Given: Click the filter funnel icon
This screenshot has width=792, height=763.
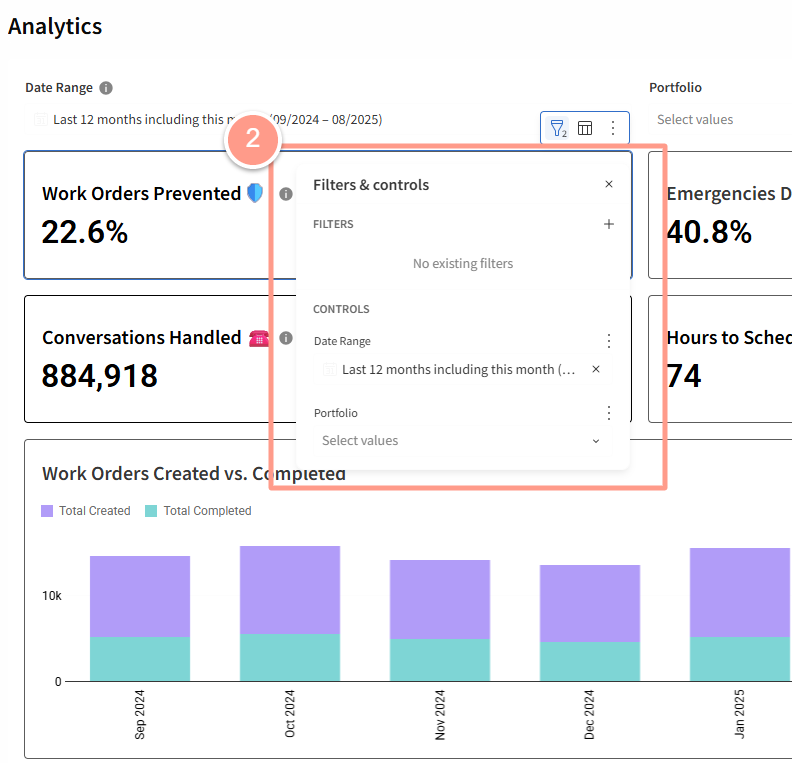Looking at the screenshot, I should click(x=558, y=128).
